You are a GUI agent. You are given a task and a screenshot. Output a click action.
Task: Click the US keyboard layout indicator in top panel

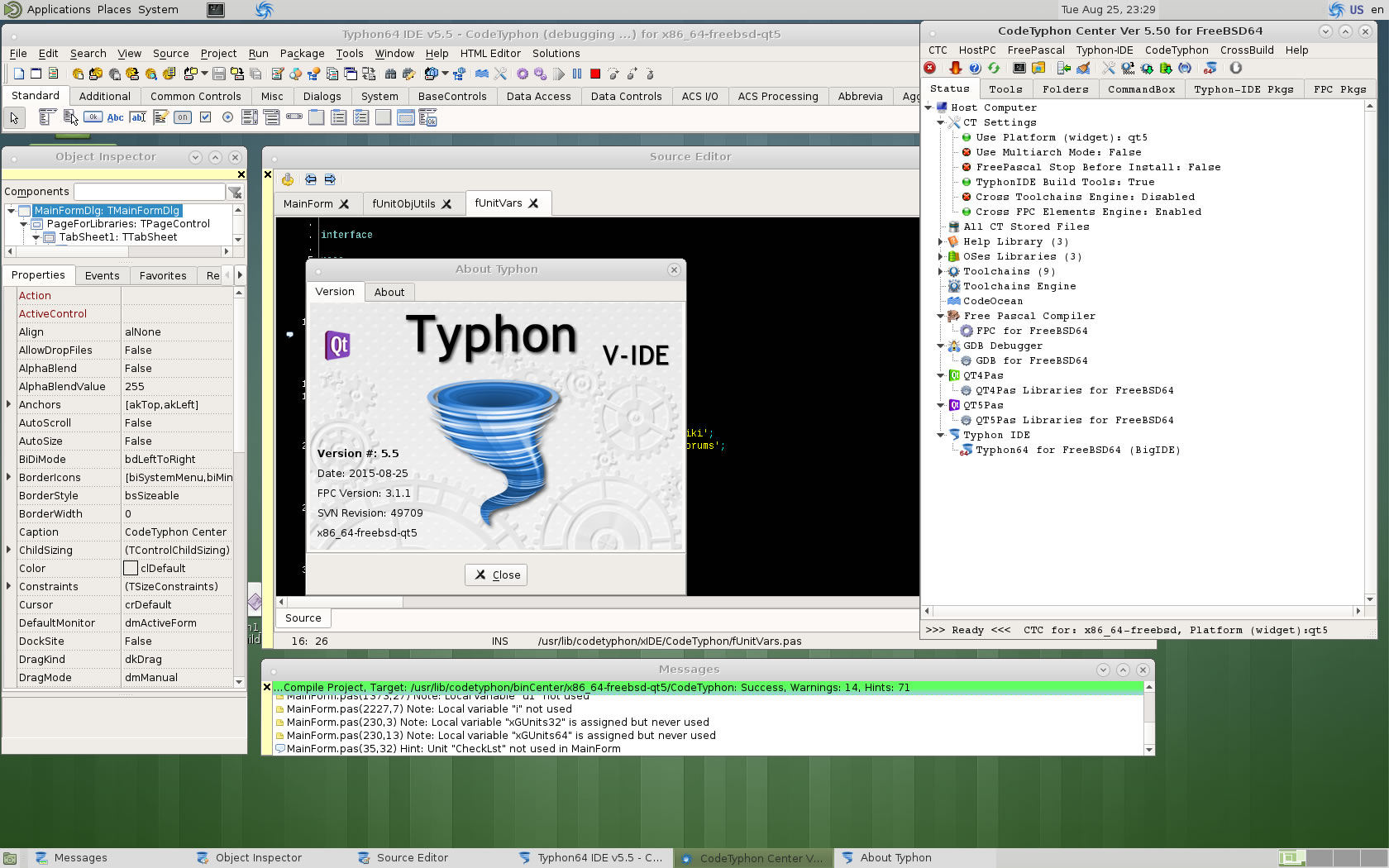click(1356, 10)
